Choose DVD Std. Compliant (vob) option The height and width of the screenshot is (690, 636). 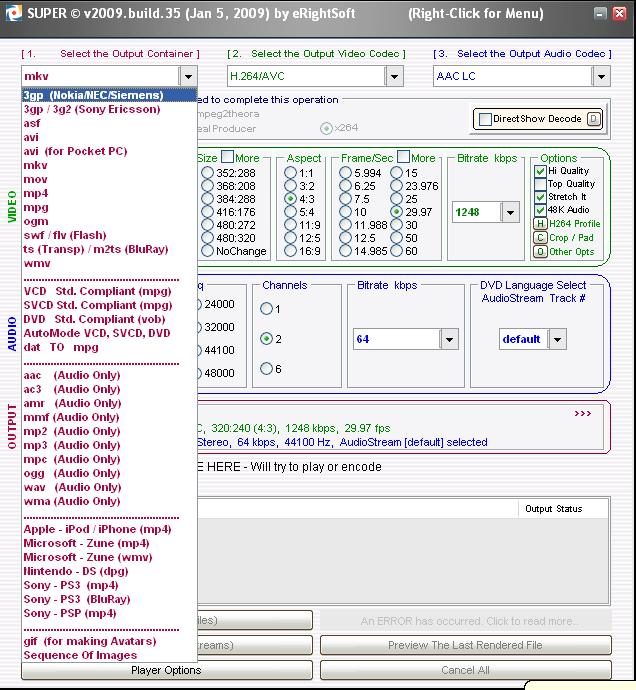pos(109,319)
